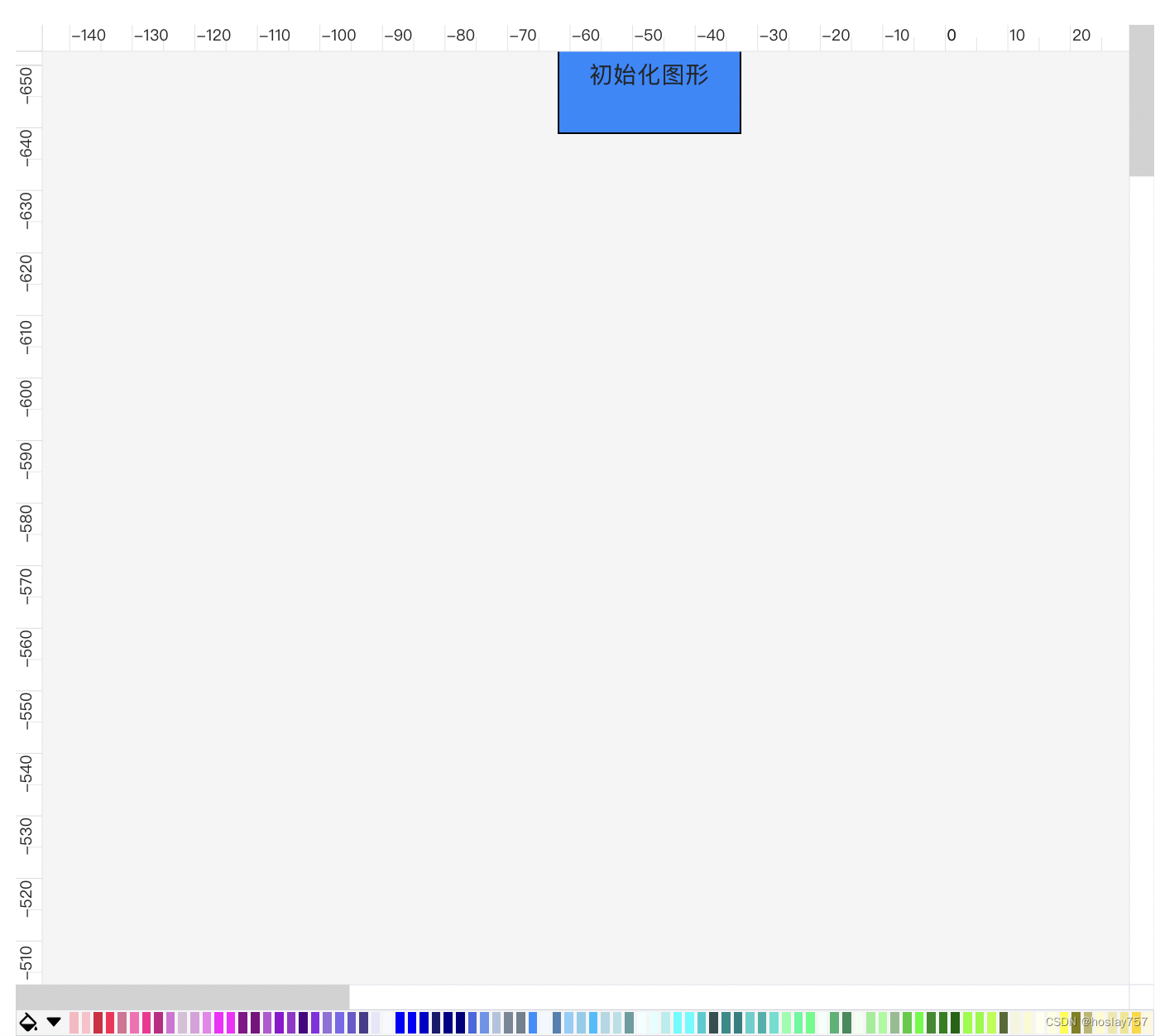Click the –100 mark on top ruler
This screenshot has width=1160, height=1036.
[x=338, y=36]
